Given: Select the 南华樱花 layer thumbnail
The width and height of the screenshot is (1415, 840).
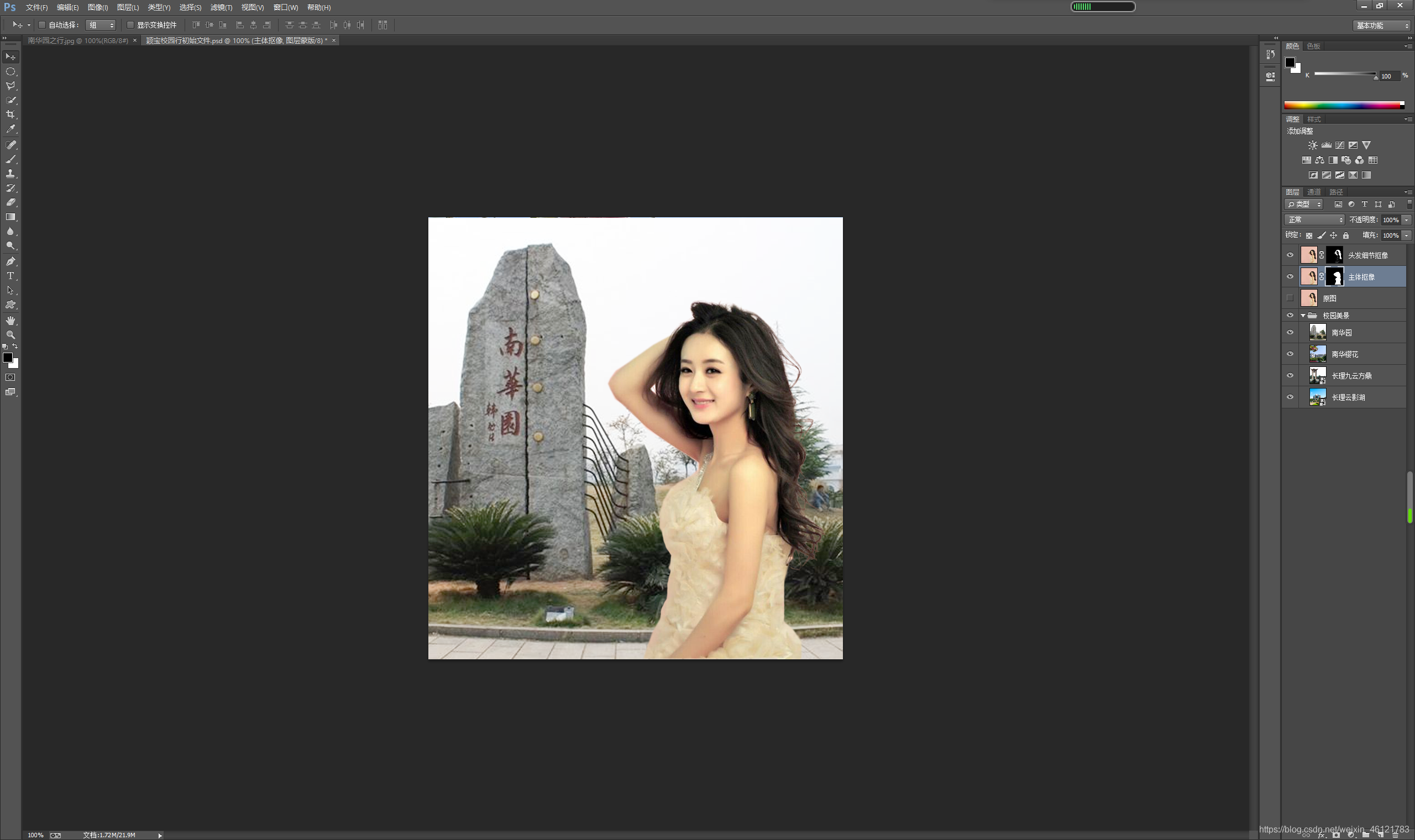Looking at the screenshot, I should tap(1317, 354).
